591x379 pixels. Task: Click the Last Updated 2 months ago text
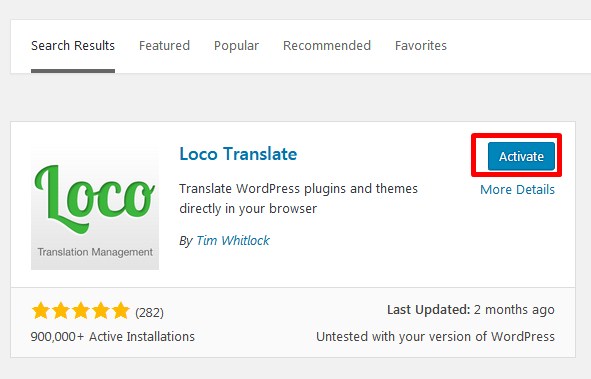click(471, 310)
